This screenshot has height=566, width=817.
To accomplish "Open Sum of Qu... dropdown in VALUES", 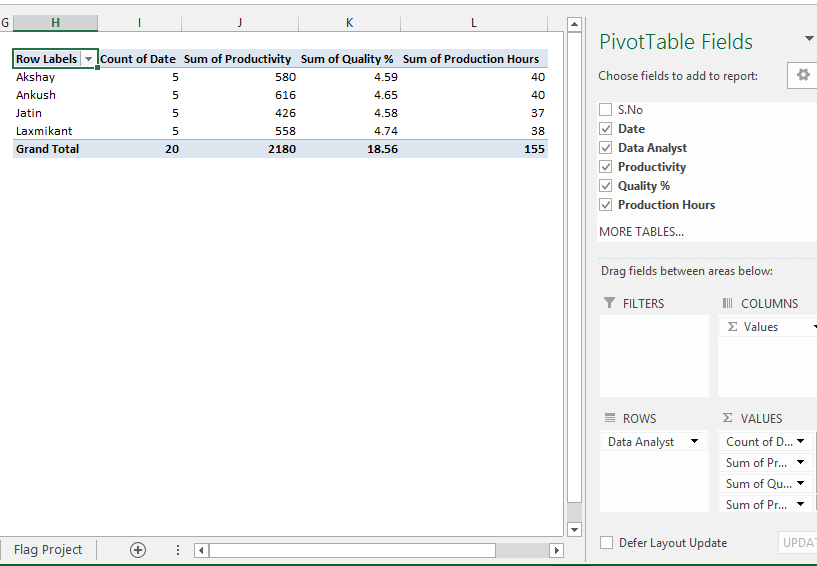I will pyautogui.click(x=800, y=483).
